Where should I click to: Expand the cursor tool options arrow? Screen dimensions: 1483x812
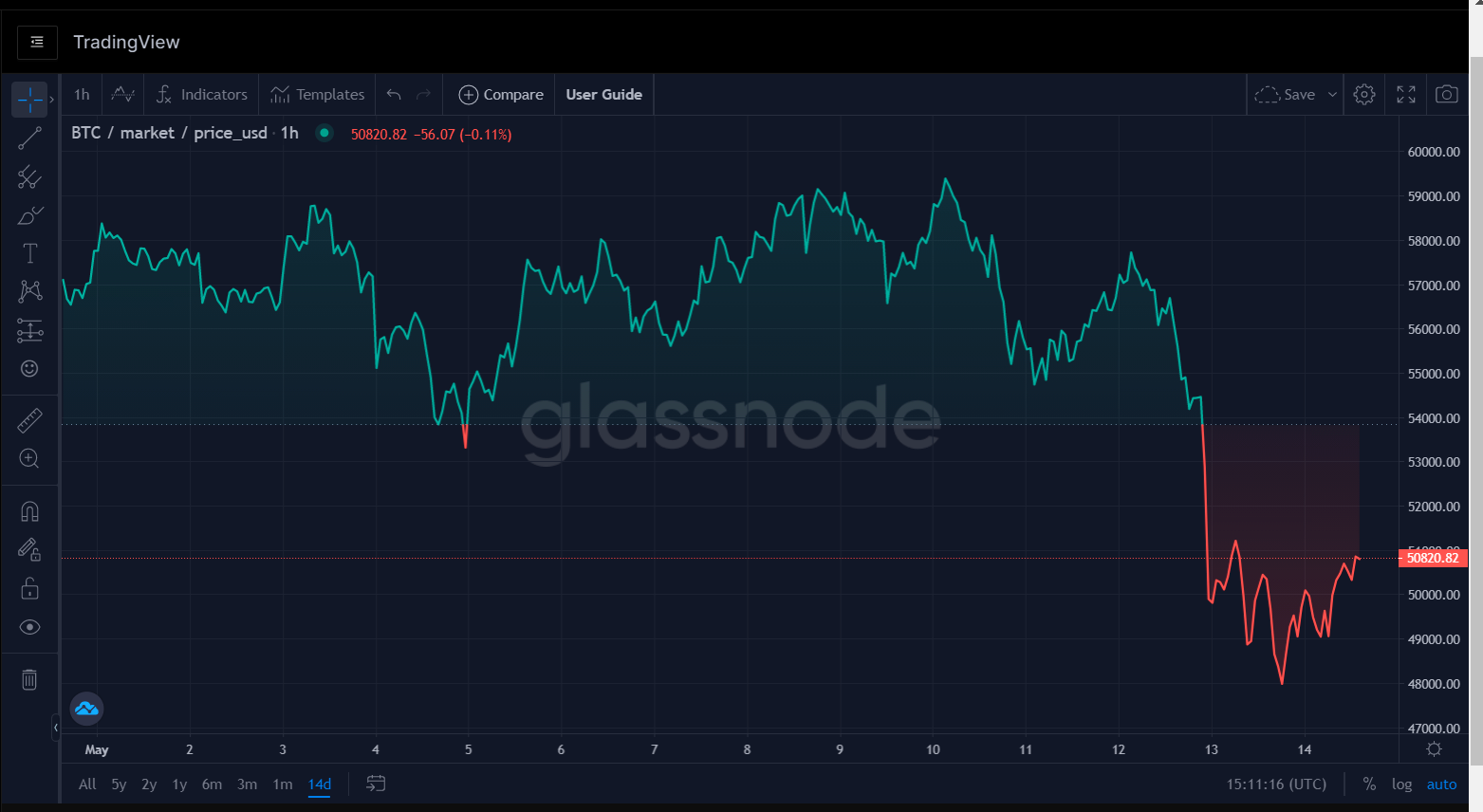click(x=52, y=99)
